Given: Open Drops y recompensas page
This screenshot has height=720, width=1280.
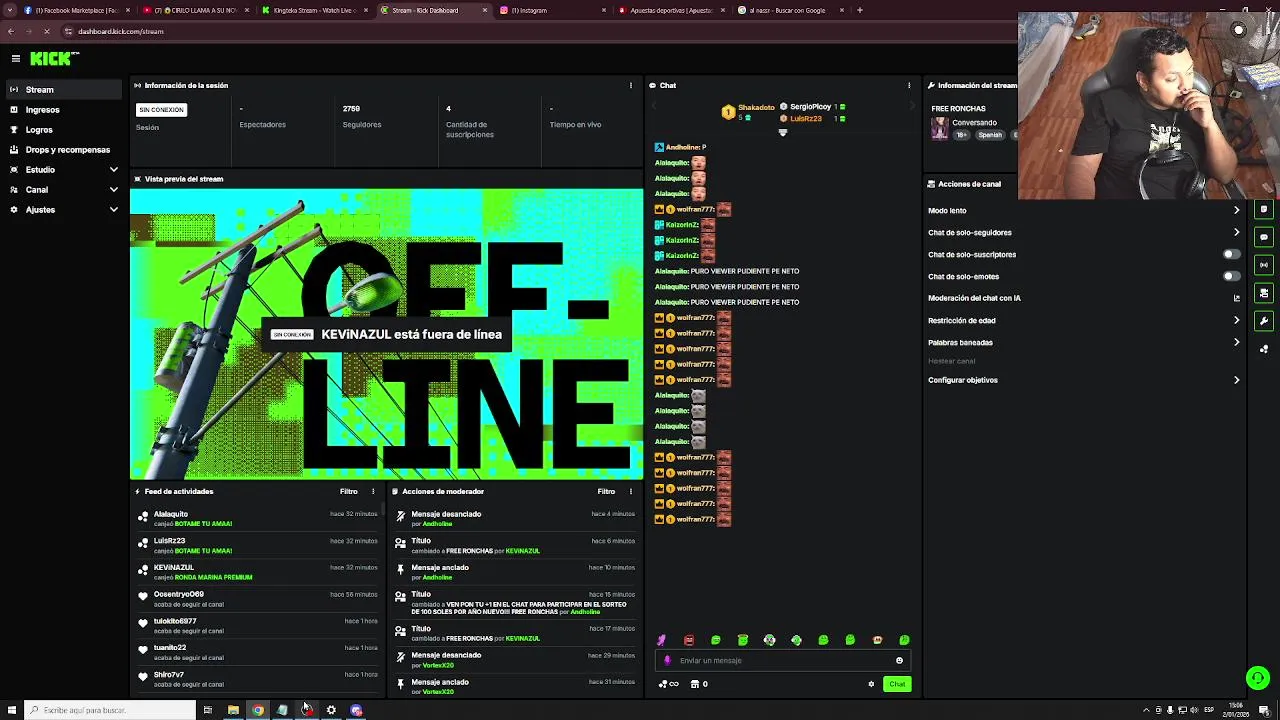Looking at the screenshot, I should coord(62,150).
